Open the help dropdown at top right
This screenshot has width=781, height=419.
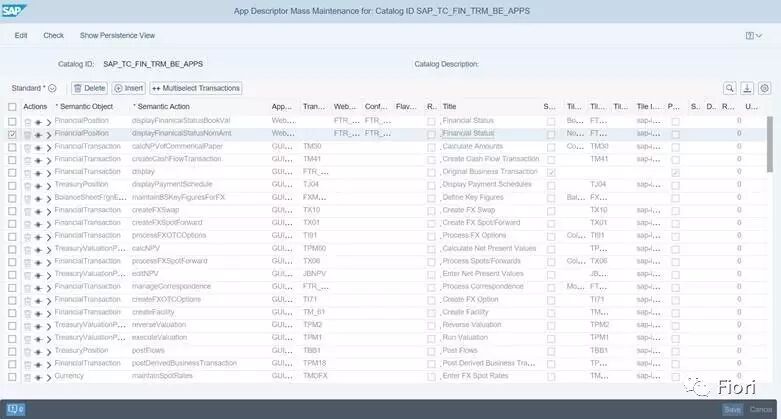point(754,35)
